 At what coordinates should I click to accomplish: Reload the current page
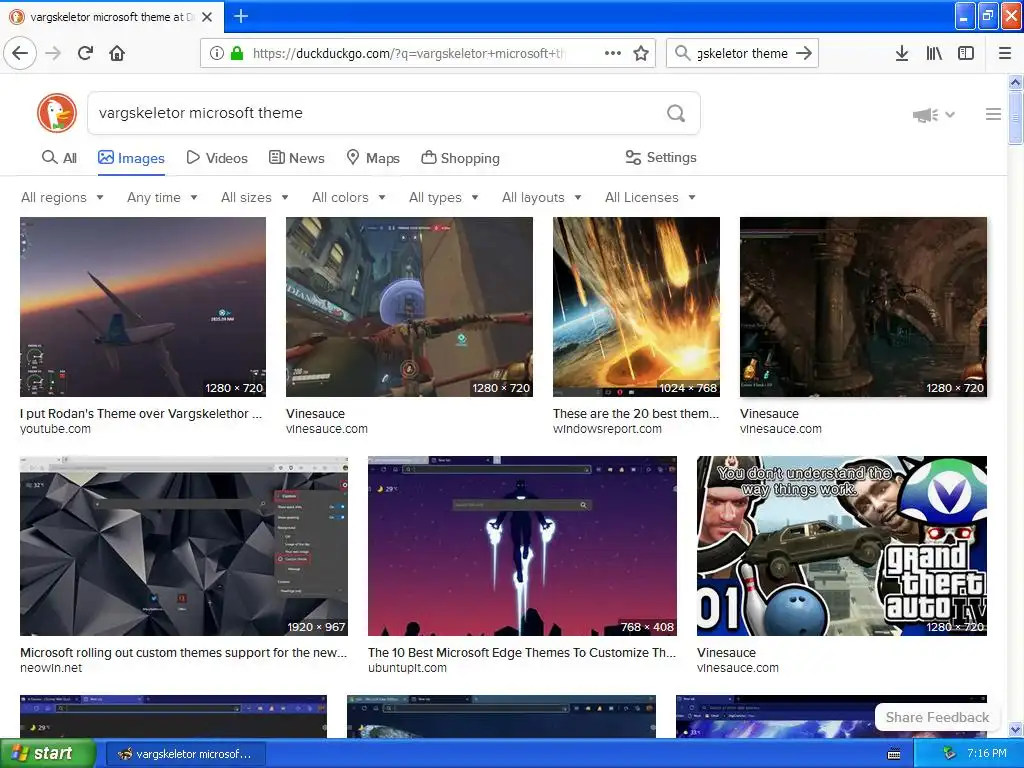click(85, 53)
